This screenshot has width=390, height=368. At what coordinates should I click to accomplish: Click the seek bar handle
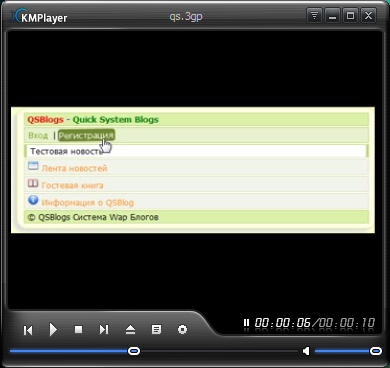[x=134, y=351]
